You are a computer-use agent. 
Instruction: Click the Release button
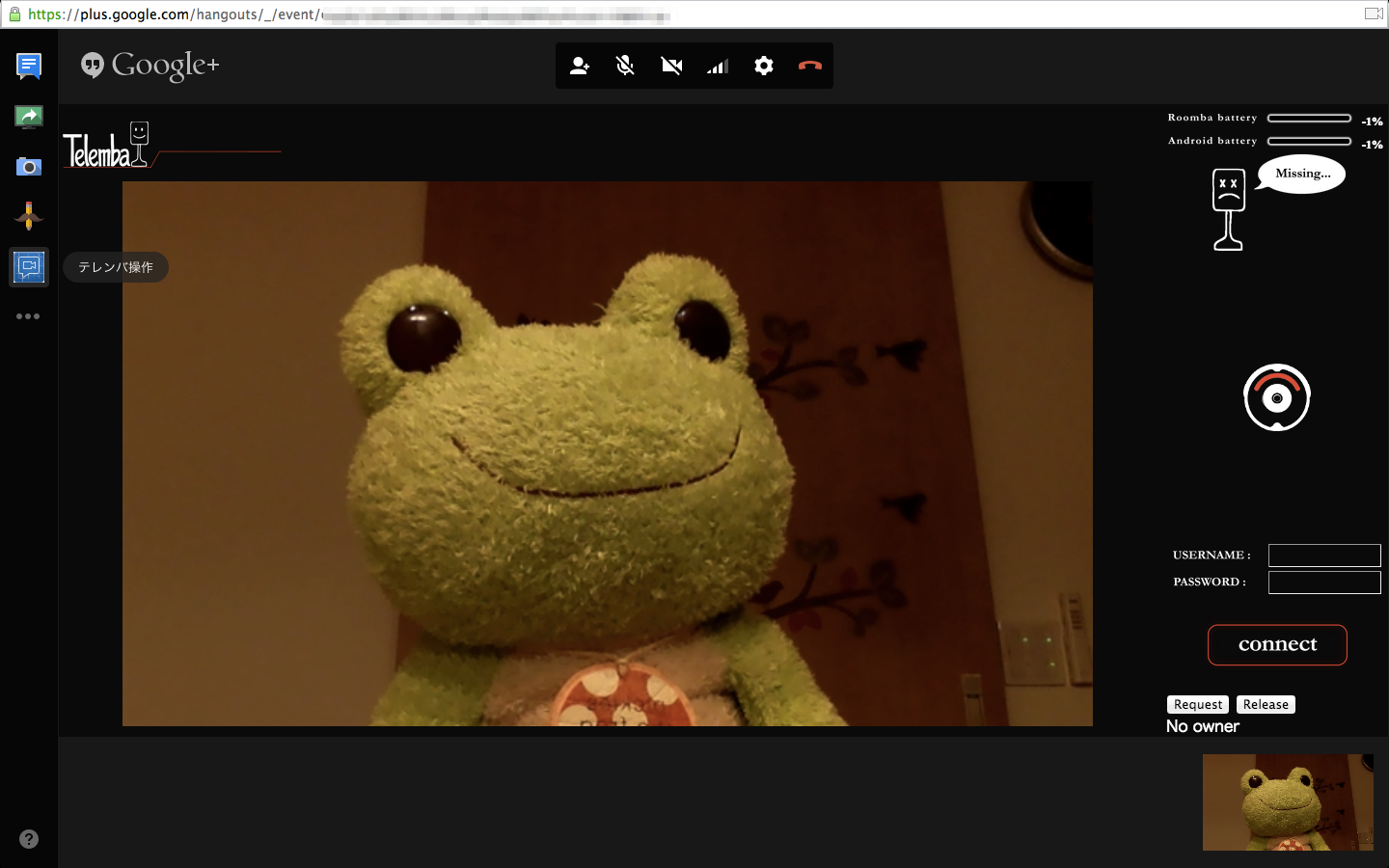coord(1266,705)
